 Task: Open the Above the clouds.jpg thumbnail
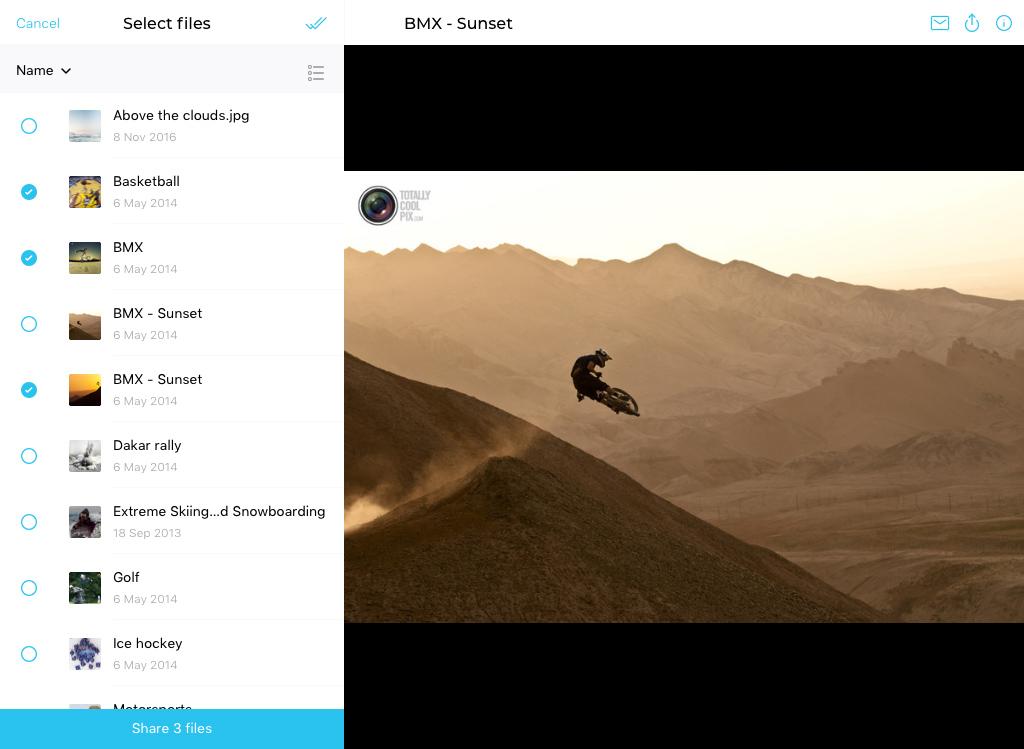85,126
